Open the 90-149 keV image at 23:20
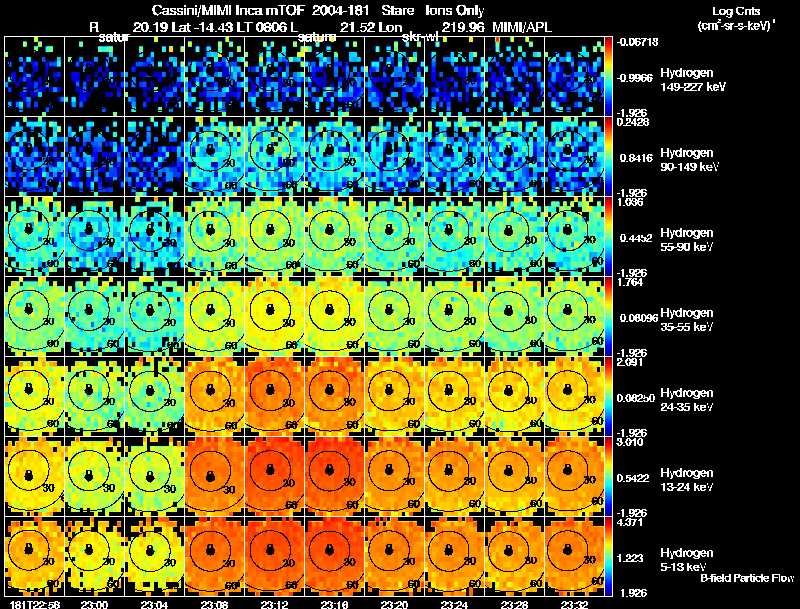The height and width of the screenshot is (609, 800). tap(394, 156)
